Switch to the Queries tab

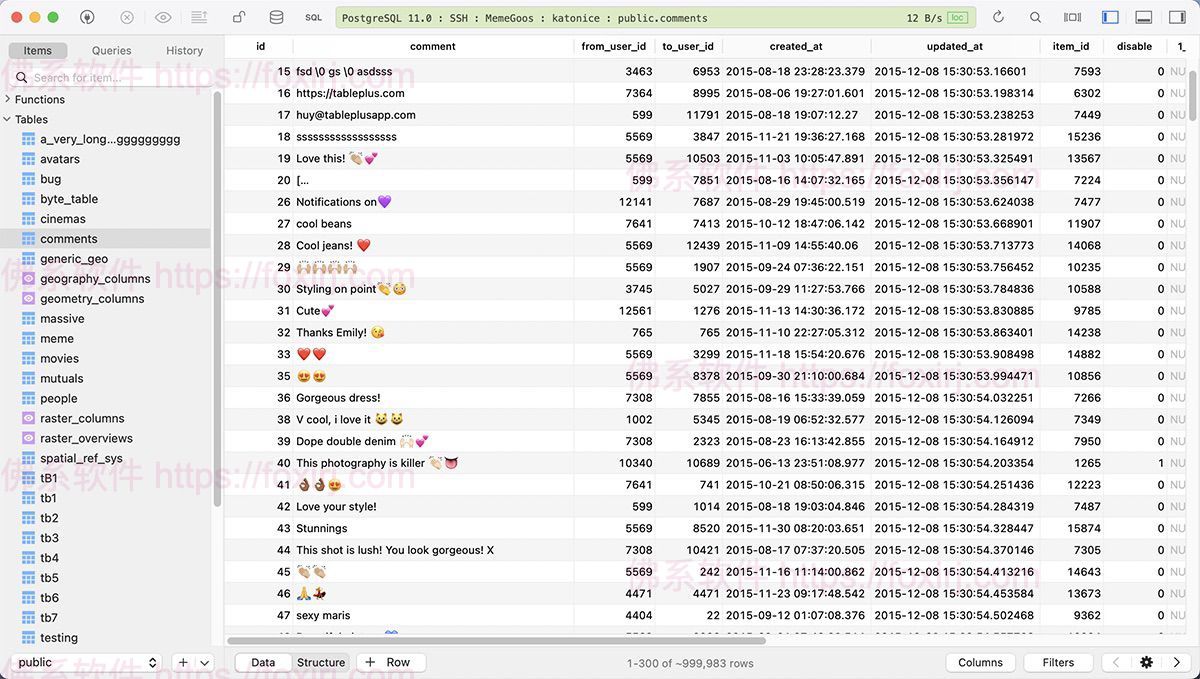pyautogui.click(x=111, y=50)
